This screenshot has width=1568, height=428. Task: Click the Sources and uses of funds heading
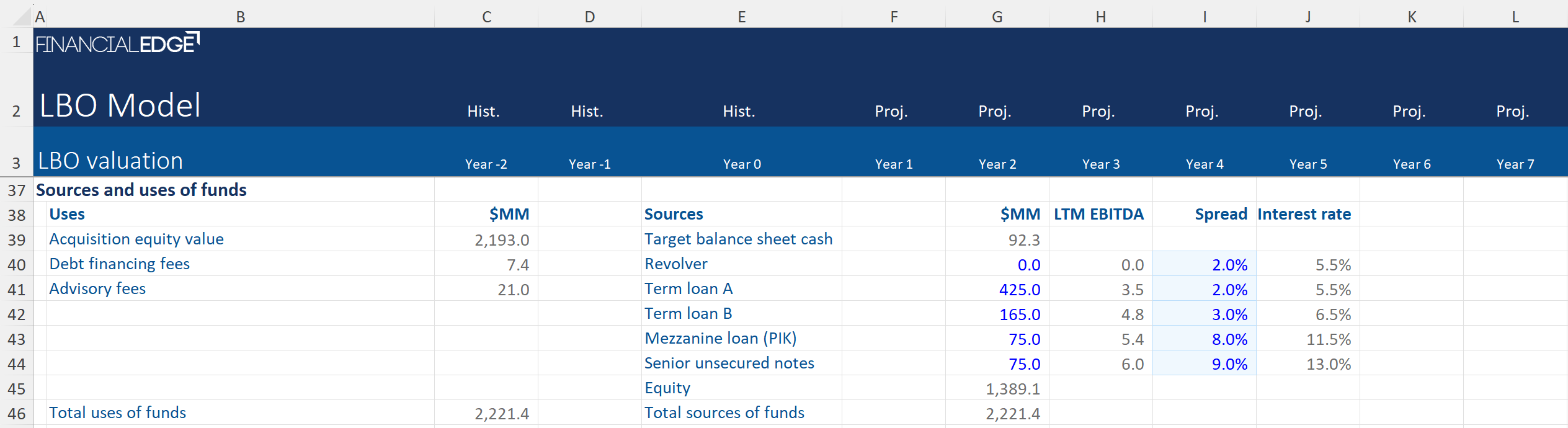click(141, 190)
